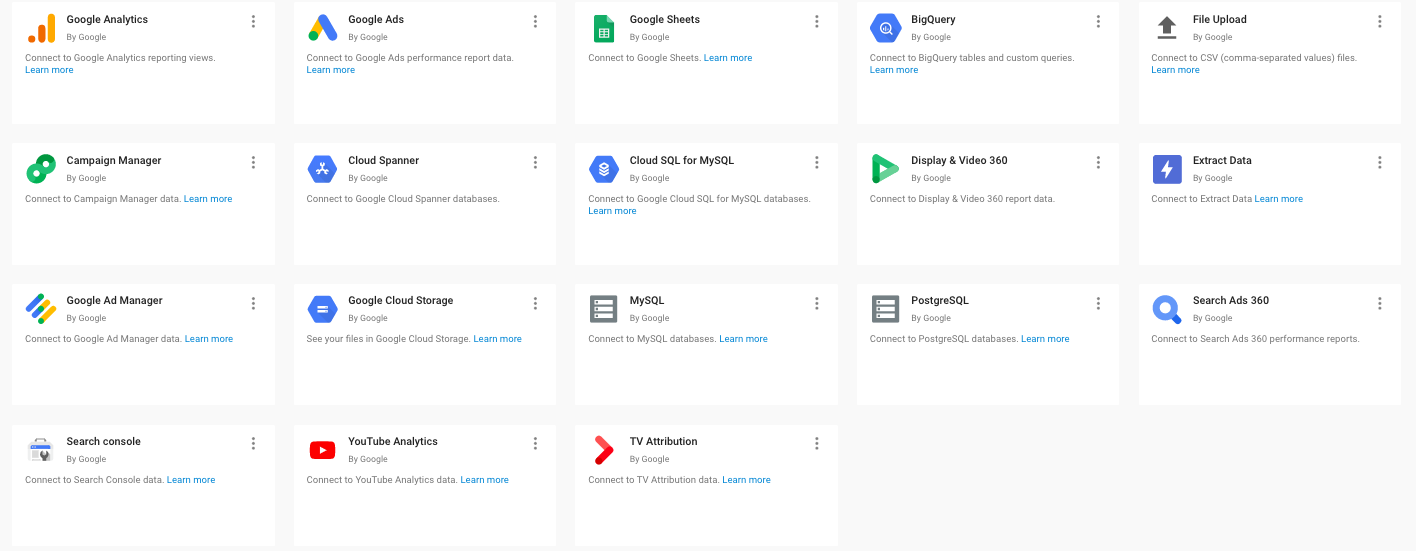This screenshot has width=1416, height=551.
Task: Open Learn more link for Campaign Manager
Action: [x=208, y=199]
